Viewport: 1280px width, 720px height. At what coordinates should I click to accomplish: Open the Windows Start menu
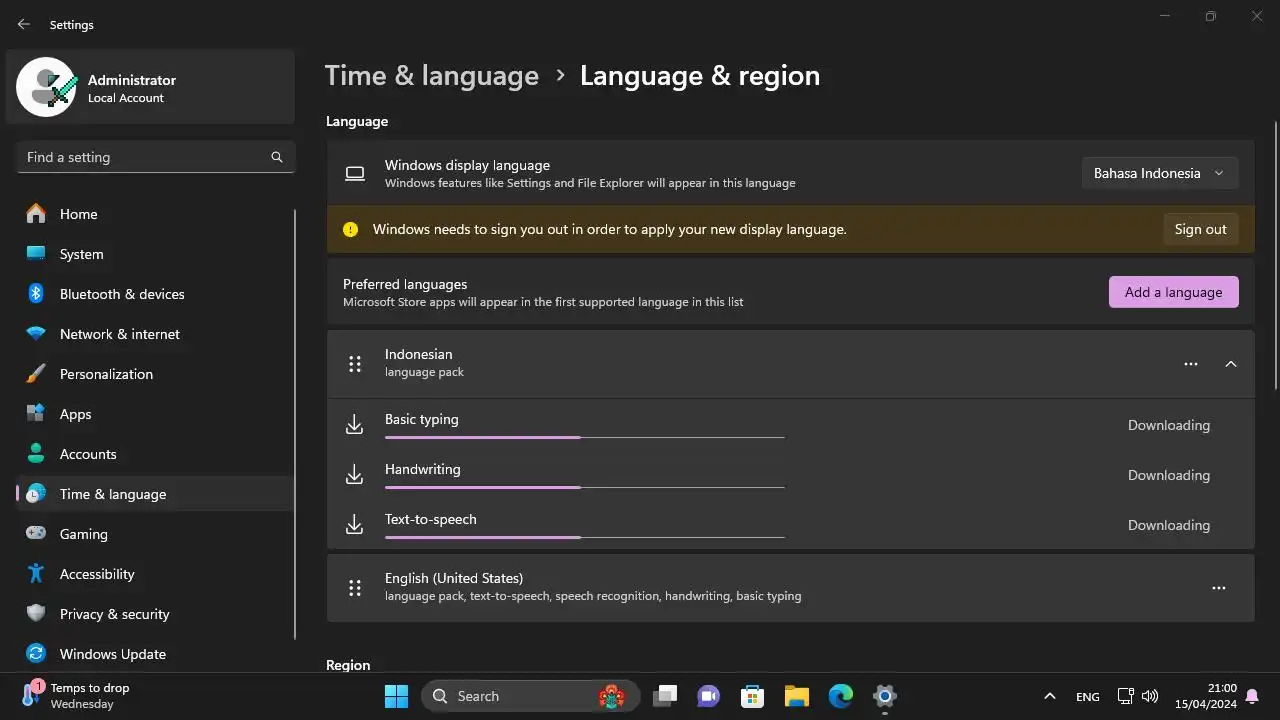pyautogui.click(x=396, y=696)
